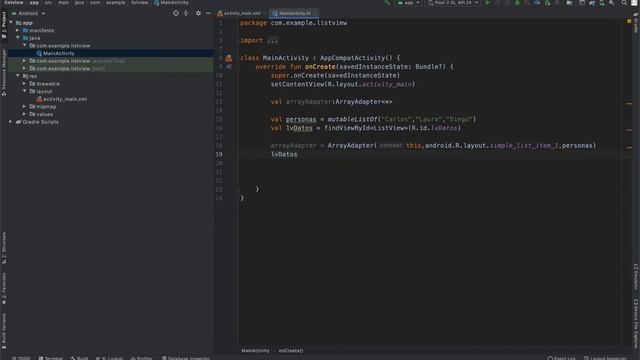The image size is (640, 360).
Task: Click 'app' in the navigation bar
Action: tap(34, 3)
